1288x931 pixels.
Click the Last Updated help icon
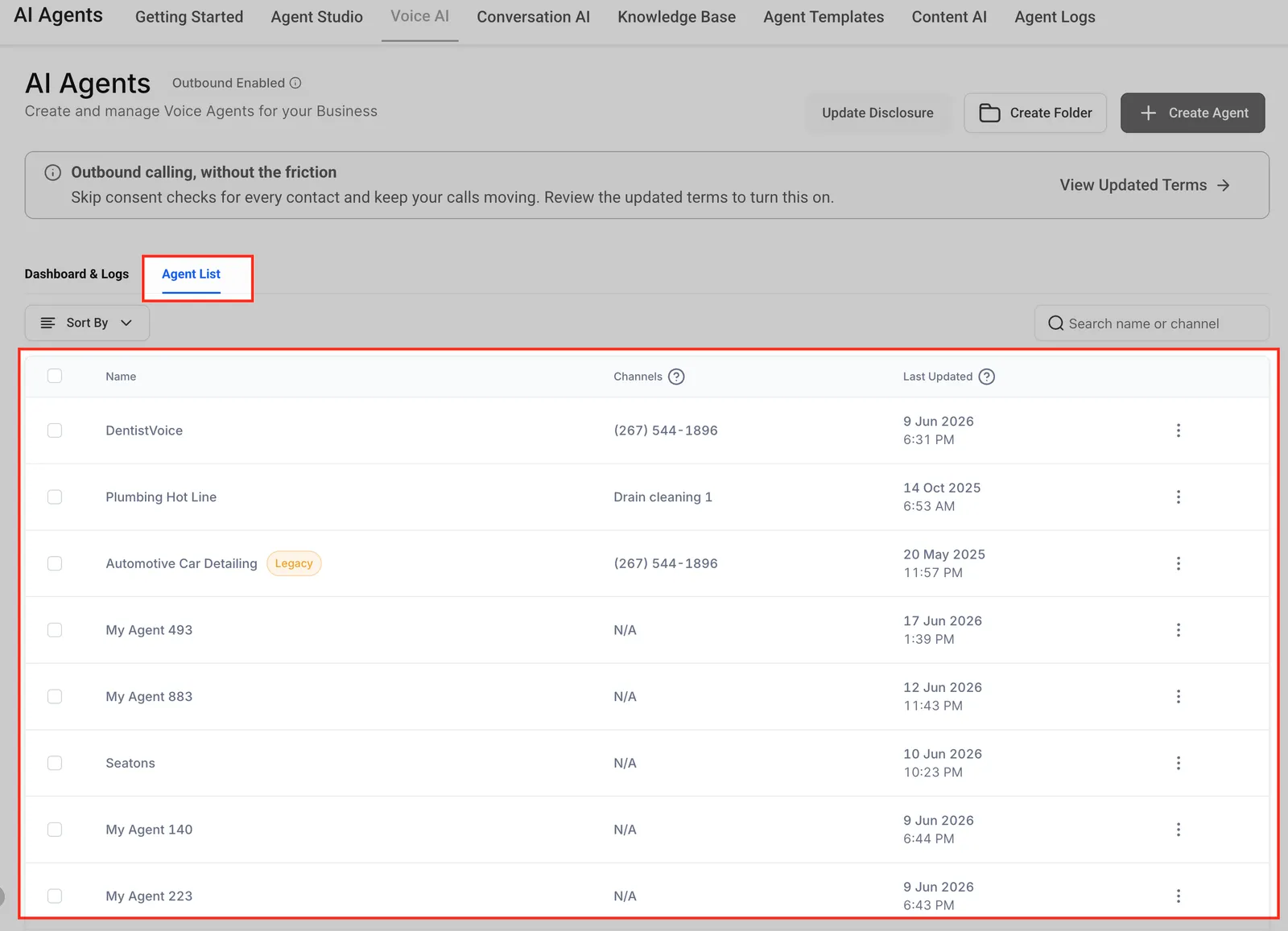point(987,377)
